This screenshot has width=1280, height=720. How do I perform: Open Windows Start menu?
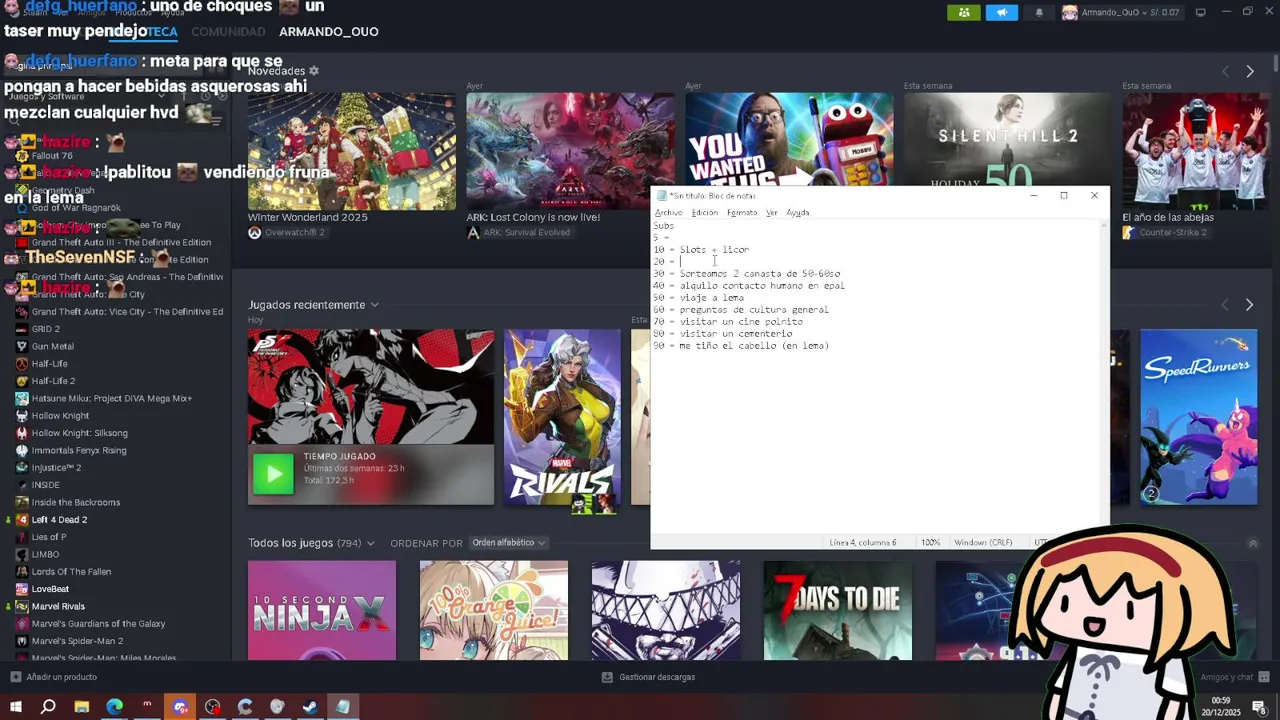(x=16, y=707)
